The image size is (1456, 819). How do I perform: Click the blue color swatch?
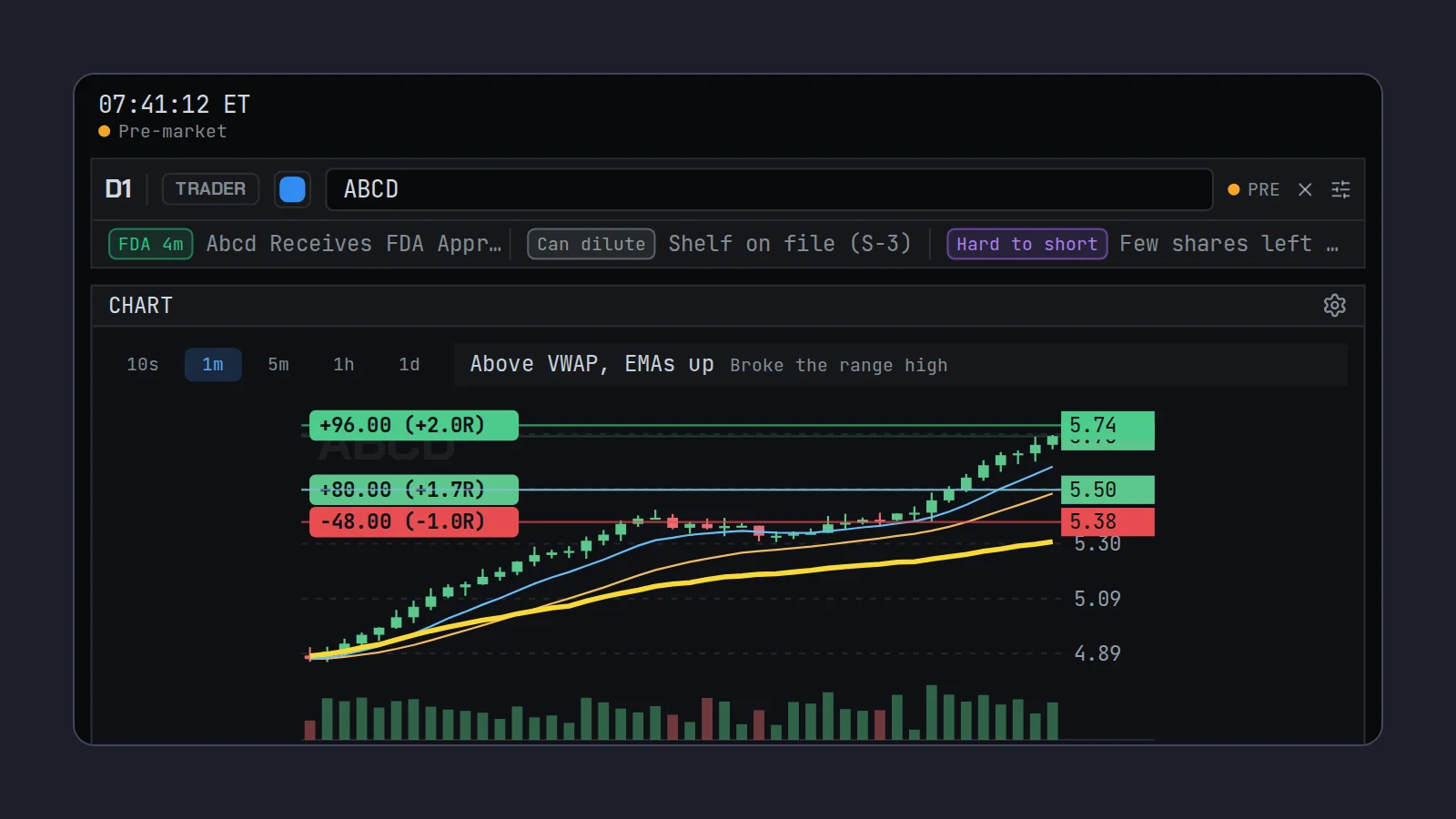[x=292, y=189]
